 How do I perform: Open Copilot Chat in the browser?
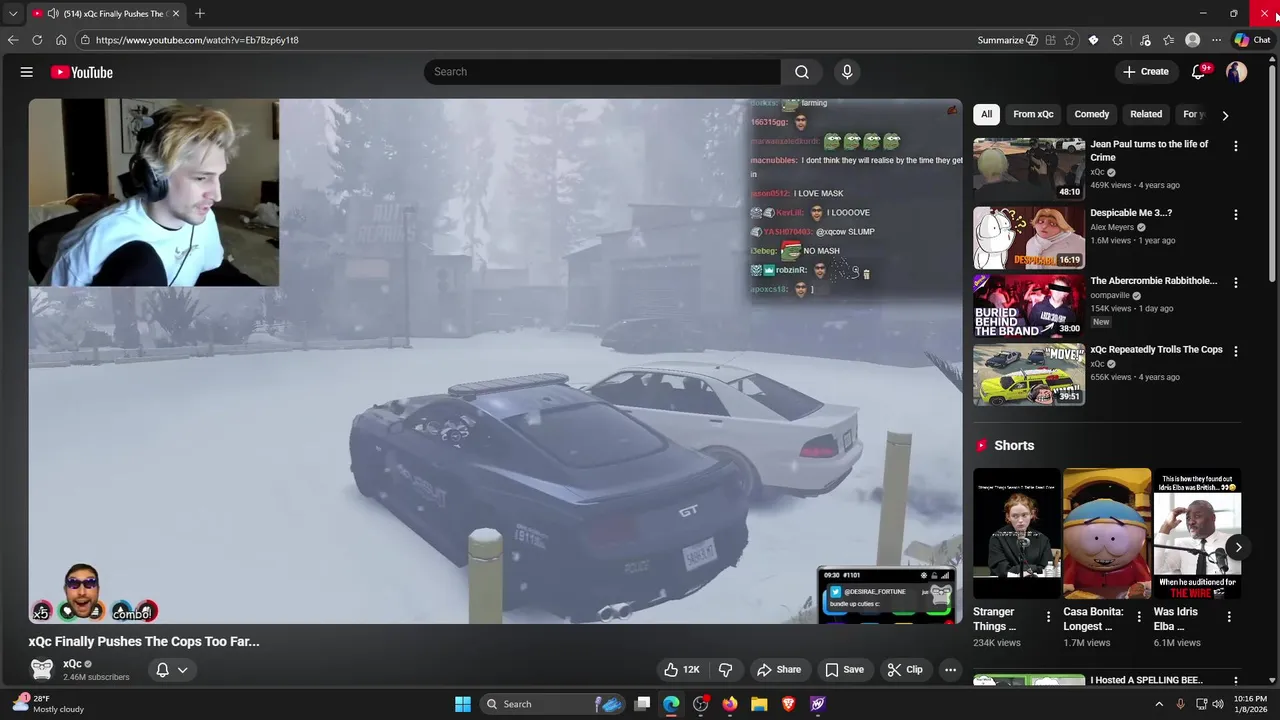tap(1252, 40)
